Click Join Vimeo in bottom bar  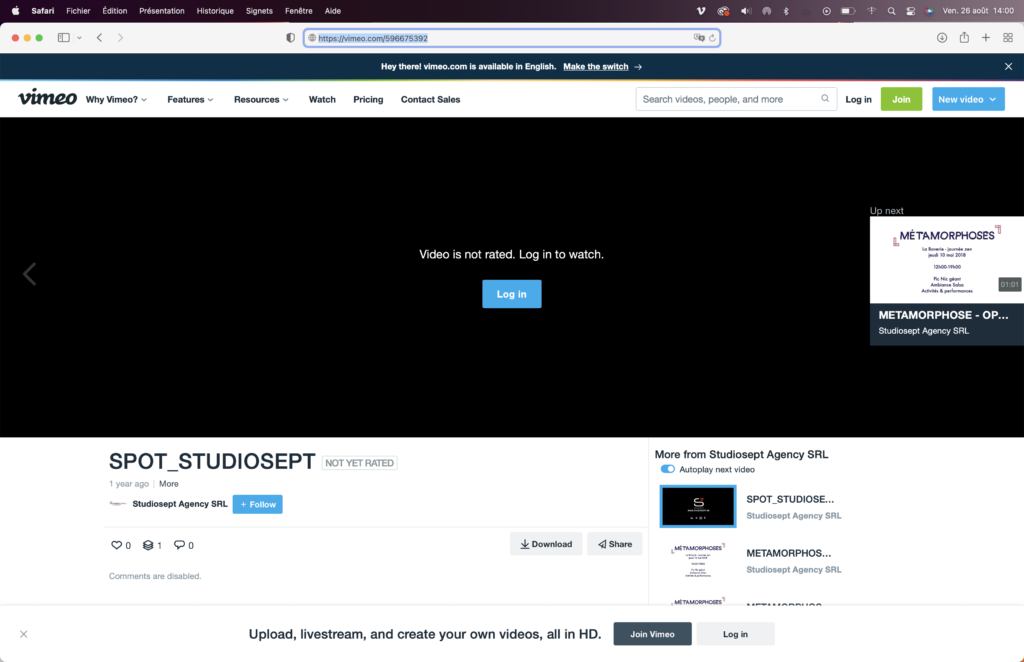point(652,634)
